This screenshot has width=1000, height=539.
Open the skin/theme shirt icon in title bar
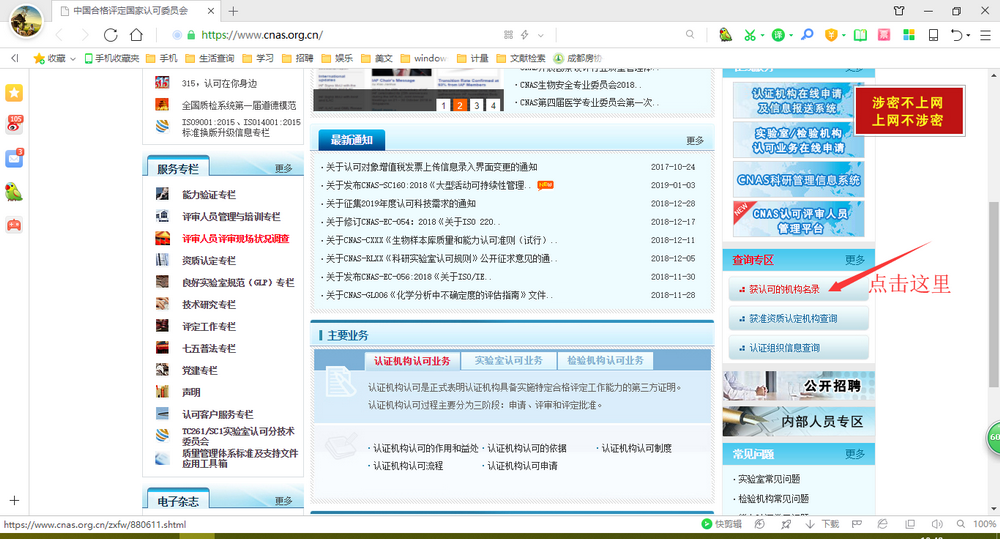899,11
